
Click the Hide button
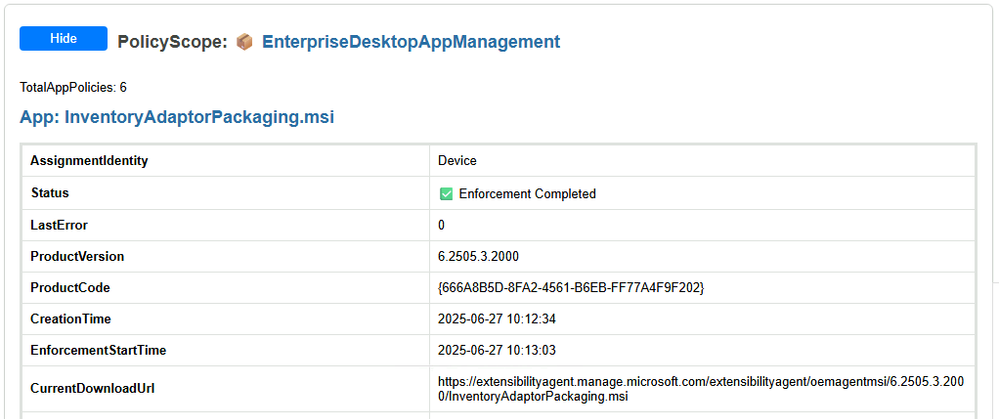[x=63, y=38]
